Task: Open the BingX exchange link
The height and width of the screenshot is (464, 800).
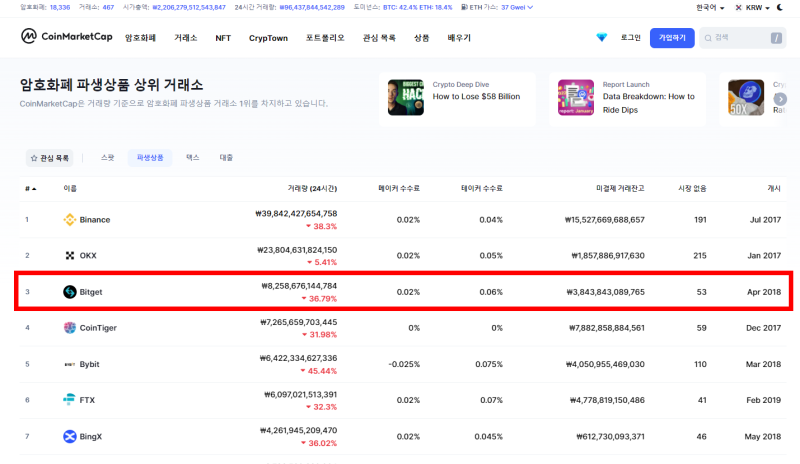Action: coord(91,436)
